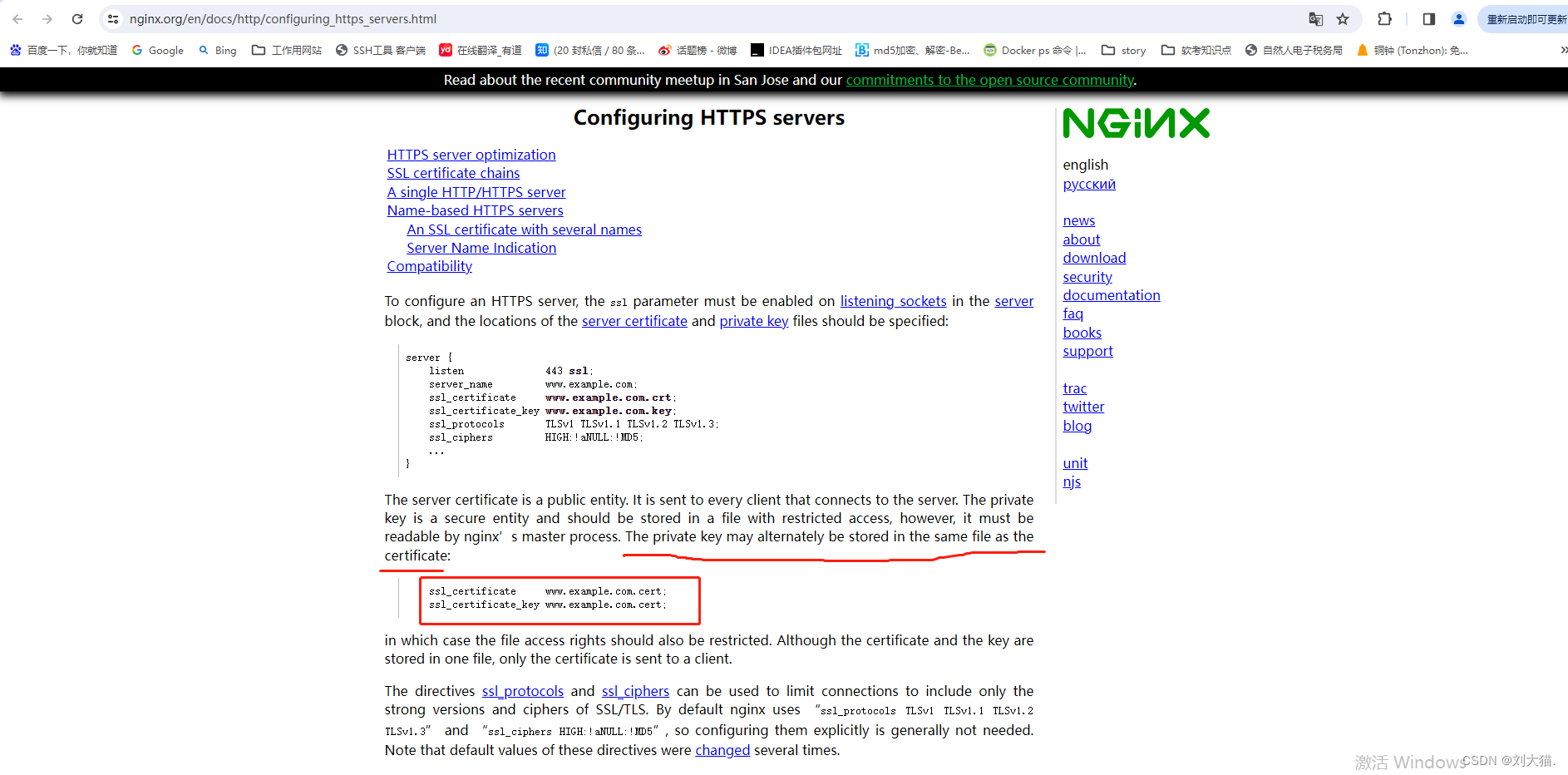Open the ssl_ciphers directive link
The image size is (1568, 775).
tap(635, 691)
